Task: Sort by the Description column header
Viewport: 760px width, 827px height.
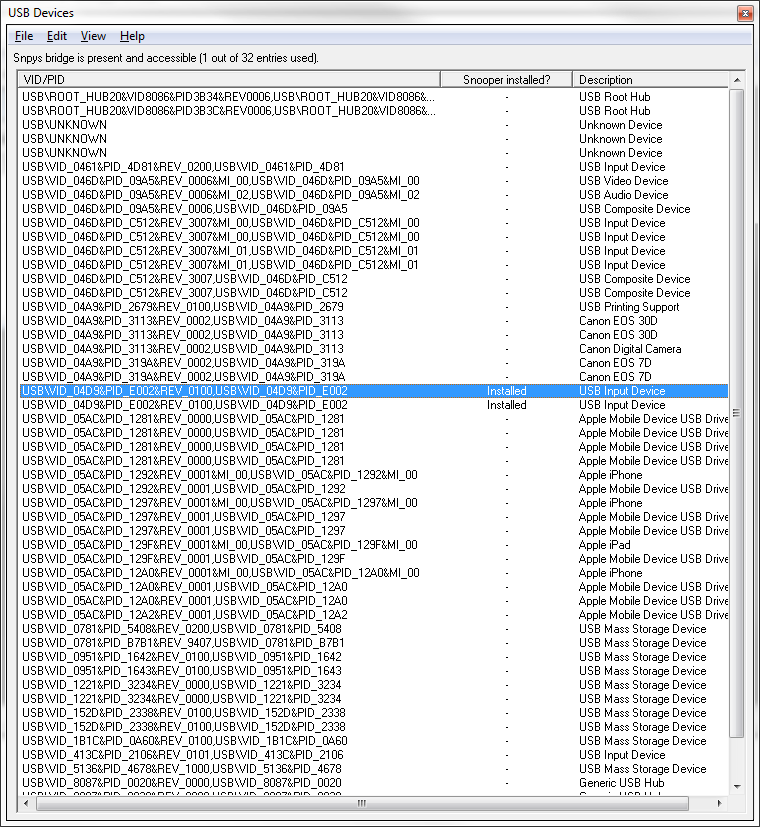Action: (651, 80)
